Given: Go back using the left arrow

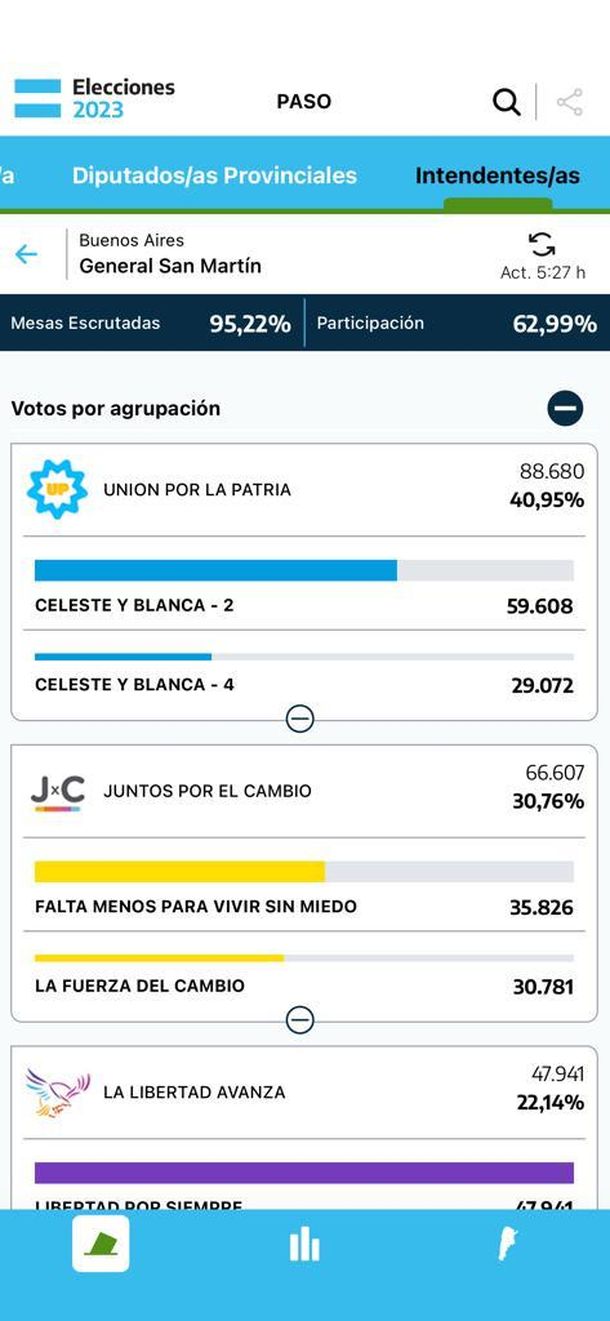Looking at the screenshot, I should (26, 254).
